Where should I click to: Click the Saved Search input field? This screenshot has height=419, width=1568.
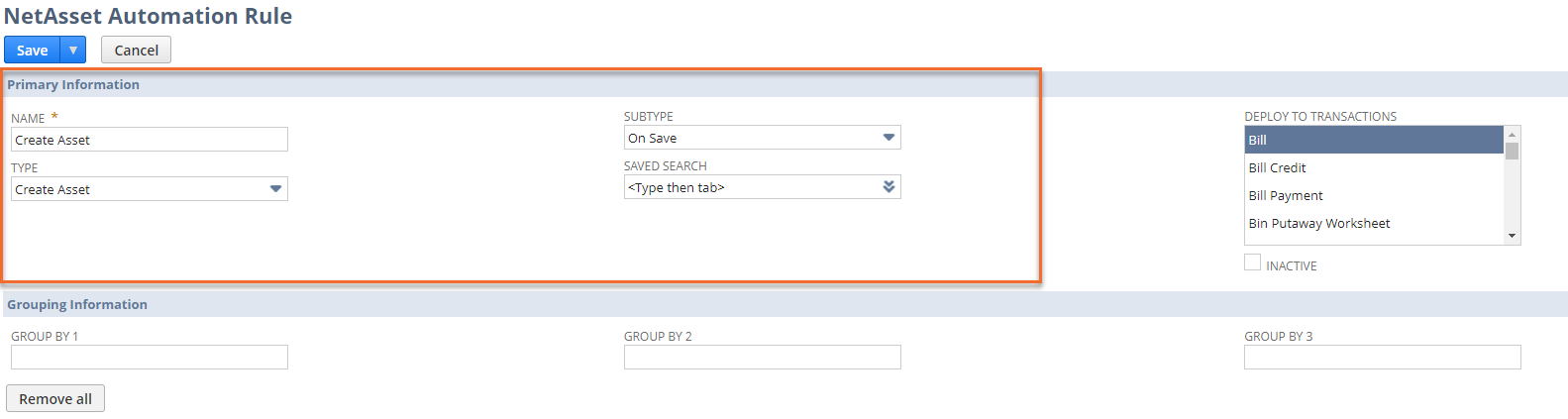point(751,187)
